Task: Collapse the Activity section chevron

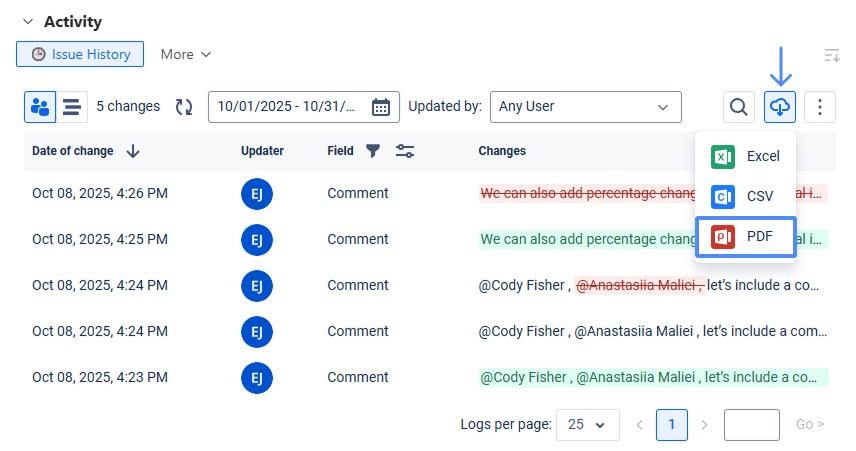Action: point(27,22)
